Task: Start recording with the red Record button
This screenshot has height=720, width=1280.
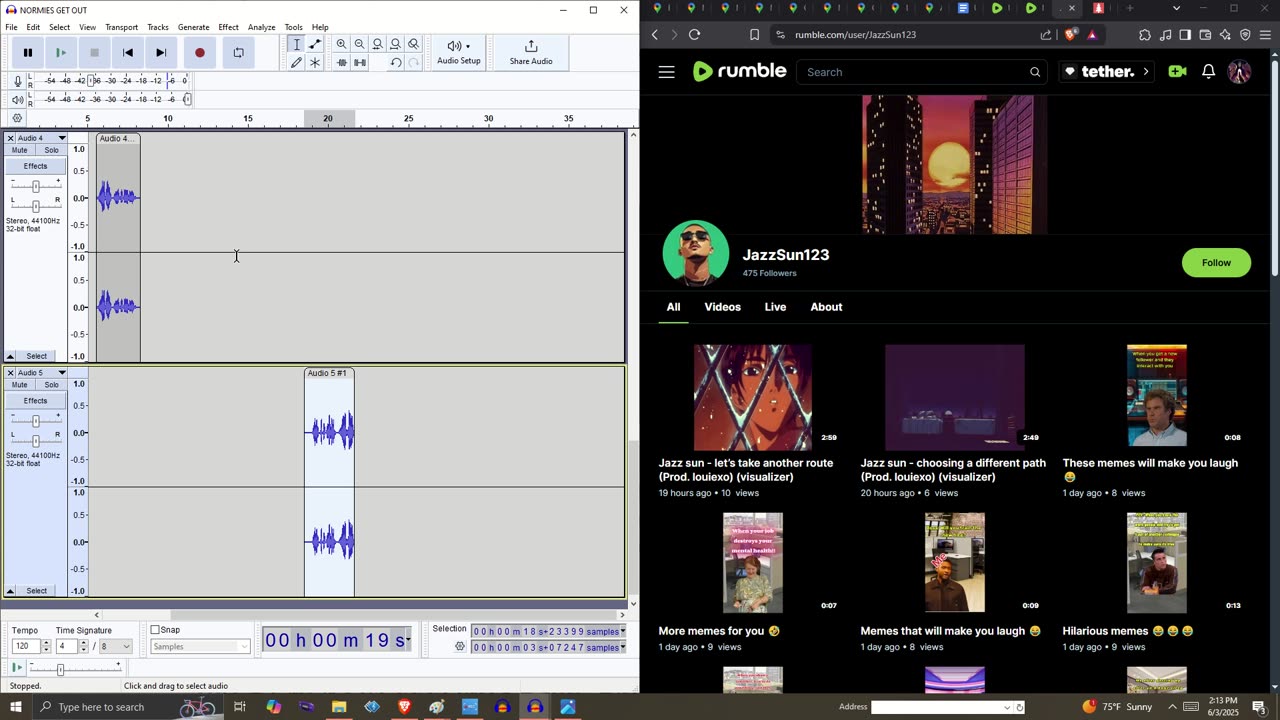Action: point(200,53)
